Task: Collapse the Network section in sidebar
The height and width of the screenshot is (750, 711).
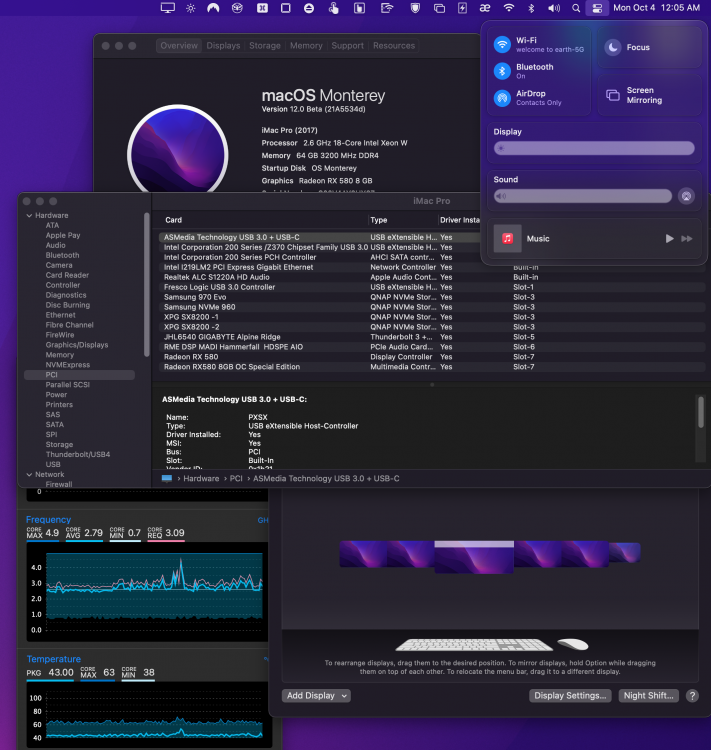Action: 30,474
